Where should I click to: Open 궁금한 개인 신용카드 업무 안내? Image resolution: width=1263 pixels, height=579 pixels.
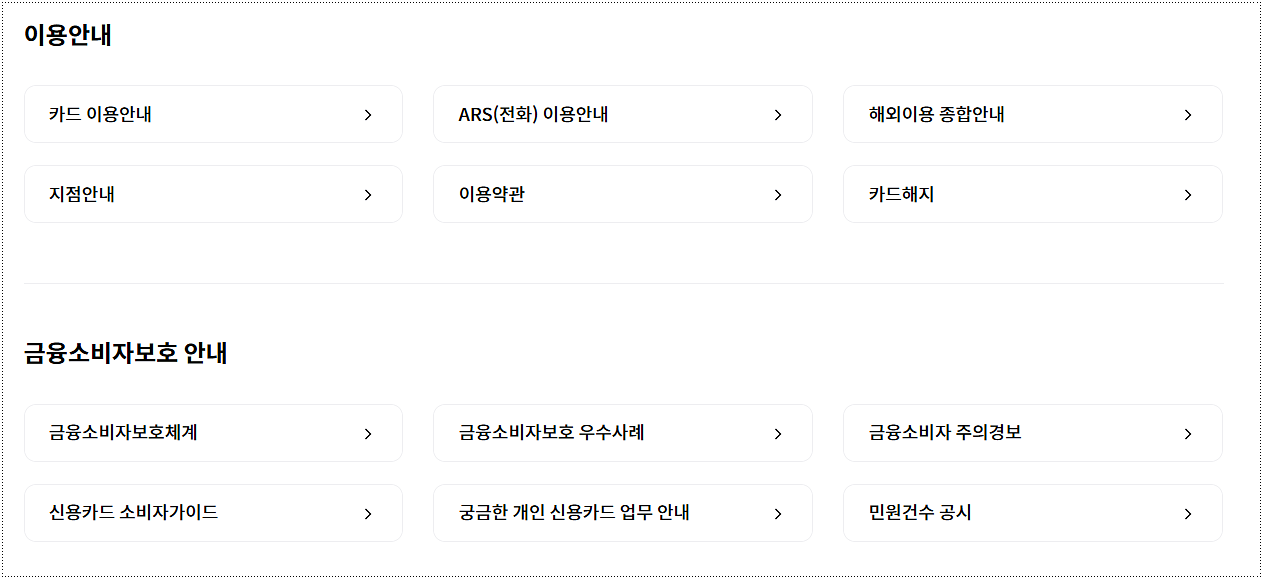point(623,513)
